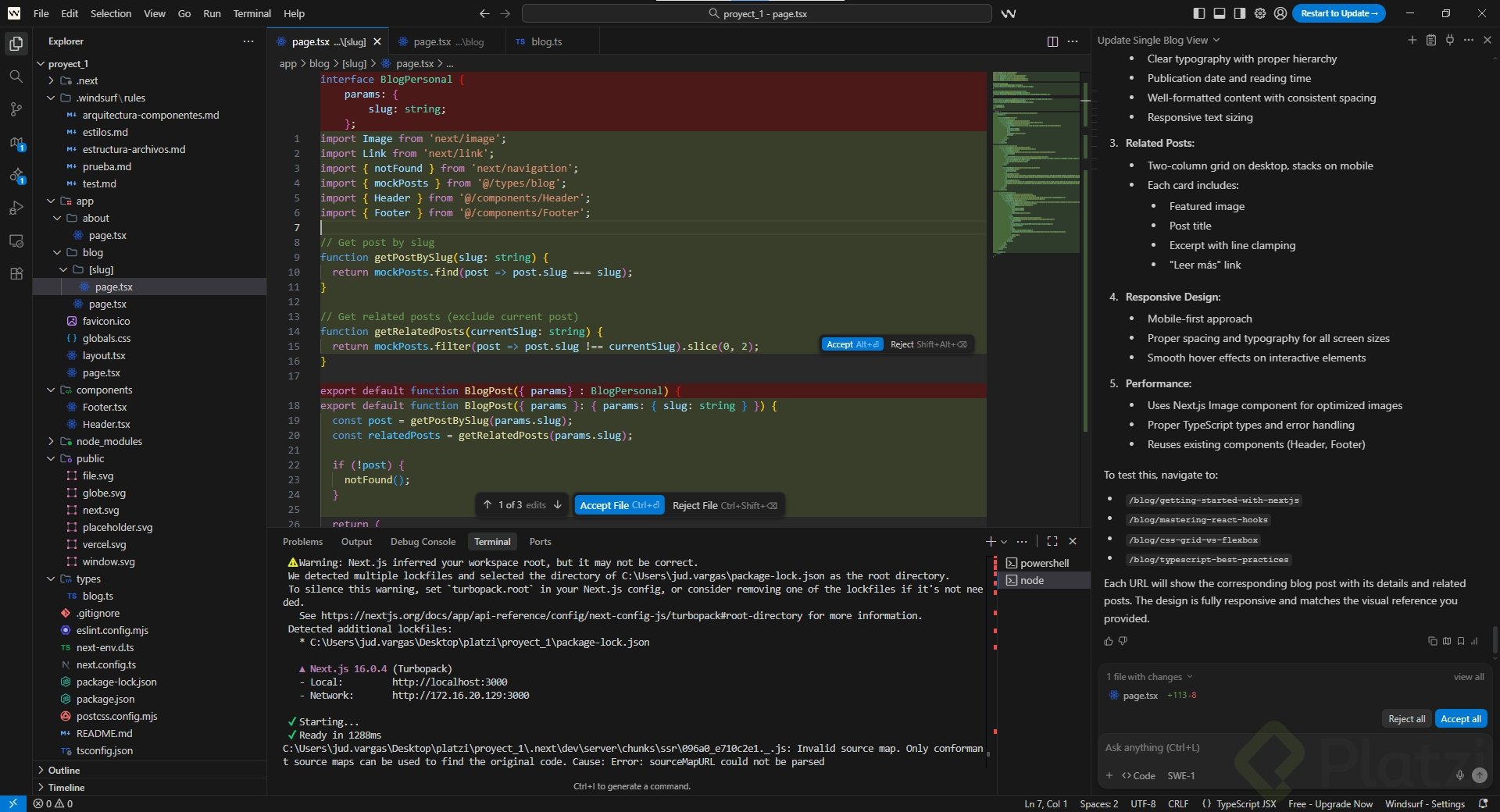
Task: Open the Terminal menu in menu bar
Action: 252,13
